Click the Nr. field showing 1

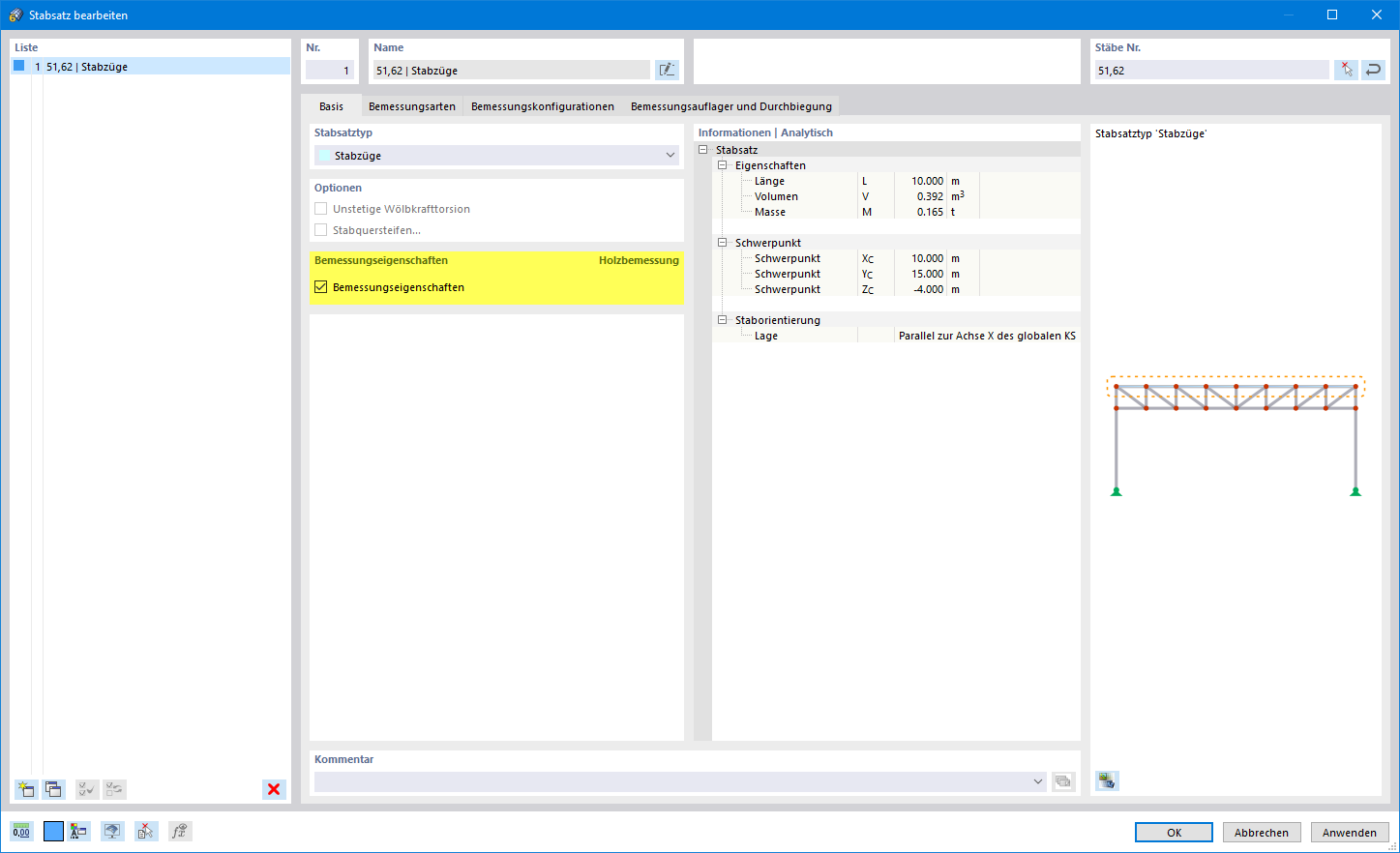point(330,71)
